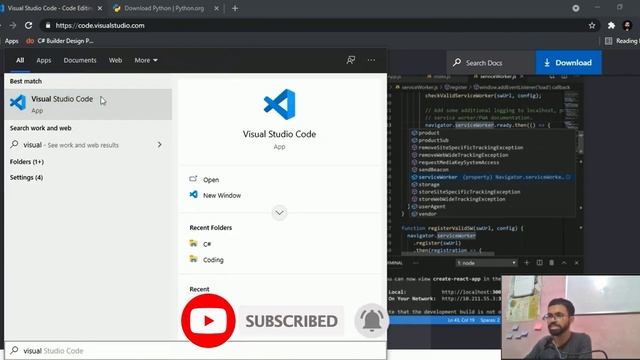This screenshot has width=640, height=360.
Task: Click Open in the app preview pane
Action: coord(211,180)
